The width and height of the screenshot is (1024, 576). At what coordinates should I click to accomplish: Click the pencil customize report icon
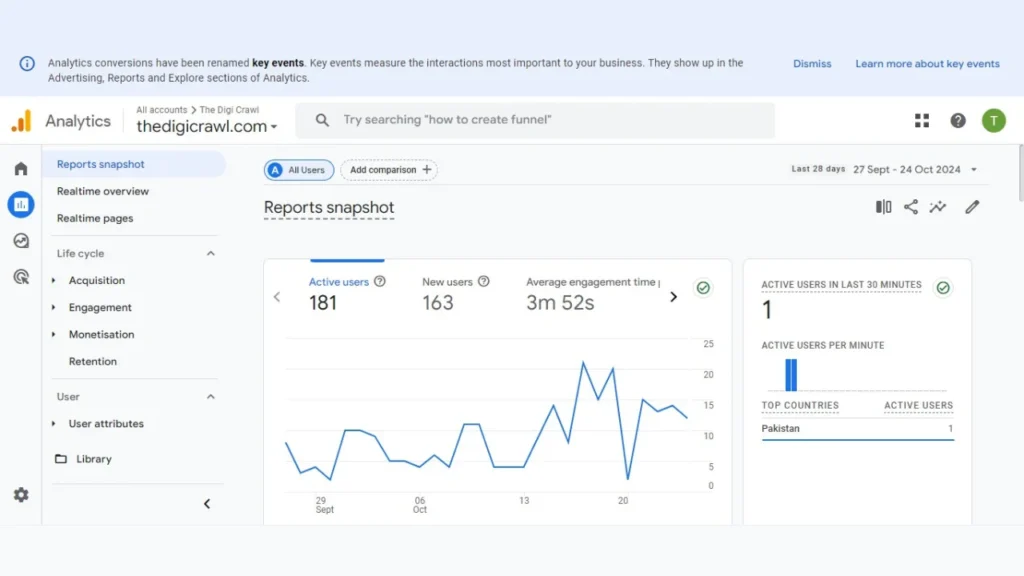tap(972, 207)
